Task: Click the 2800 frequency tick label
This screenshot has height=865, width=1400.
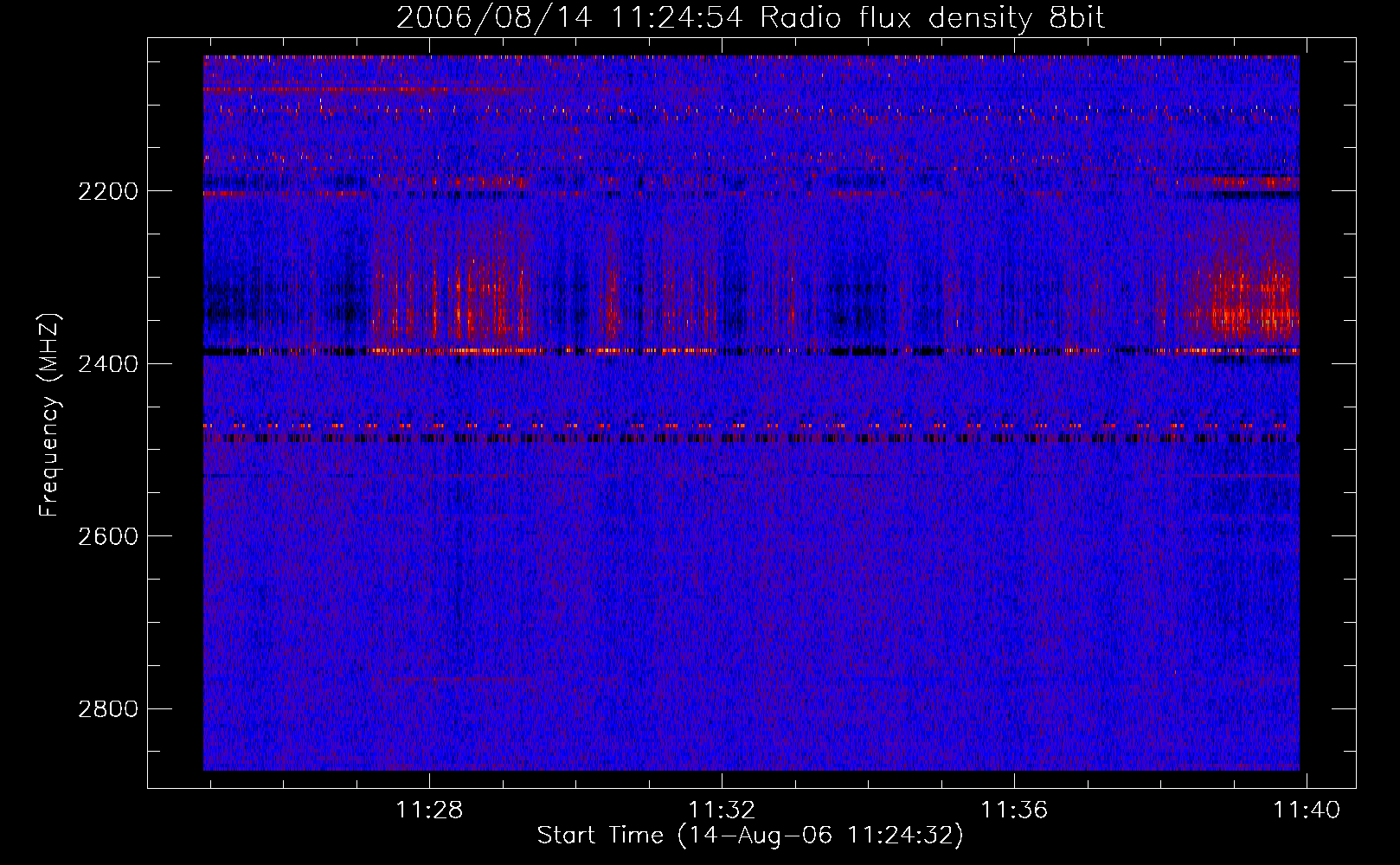Action: (x=107, y=709)
